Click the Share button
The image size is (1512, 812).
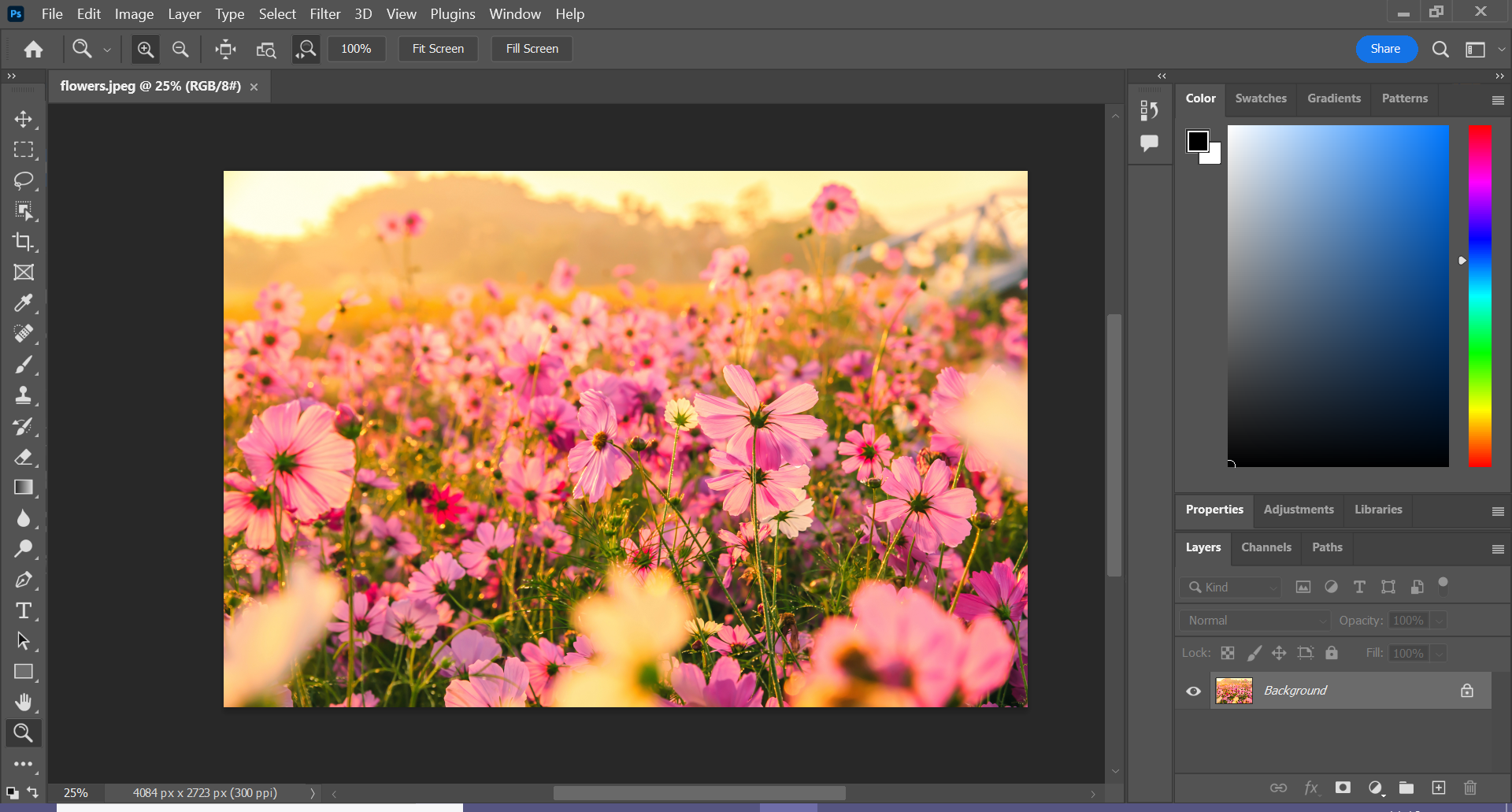(x=1386, y=49)
